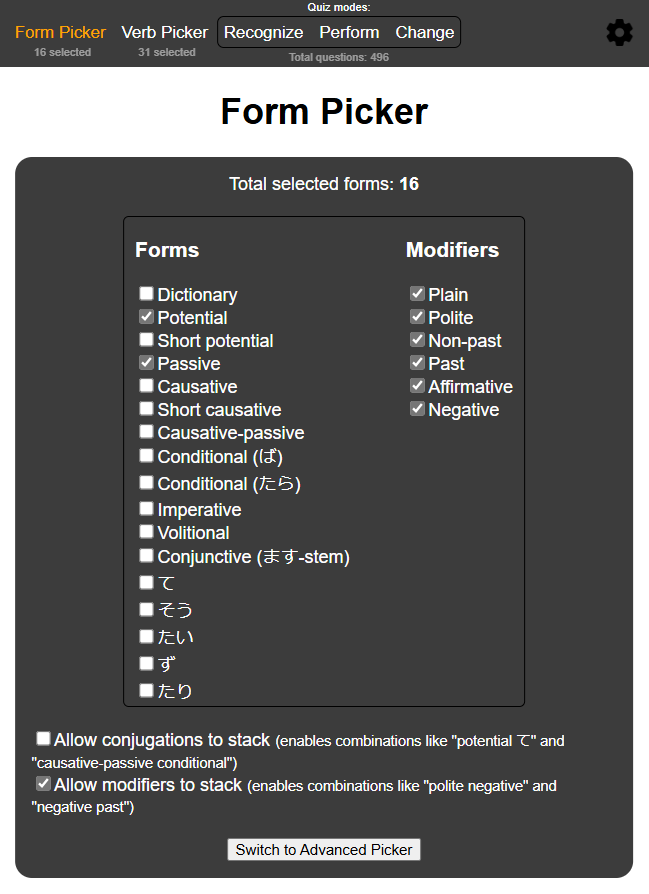The width and height of the screenshot is (649, 894).
Task: Toggle the Recognize quiz mode
Action: pyautogui.click(x=263, y=32)
